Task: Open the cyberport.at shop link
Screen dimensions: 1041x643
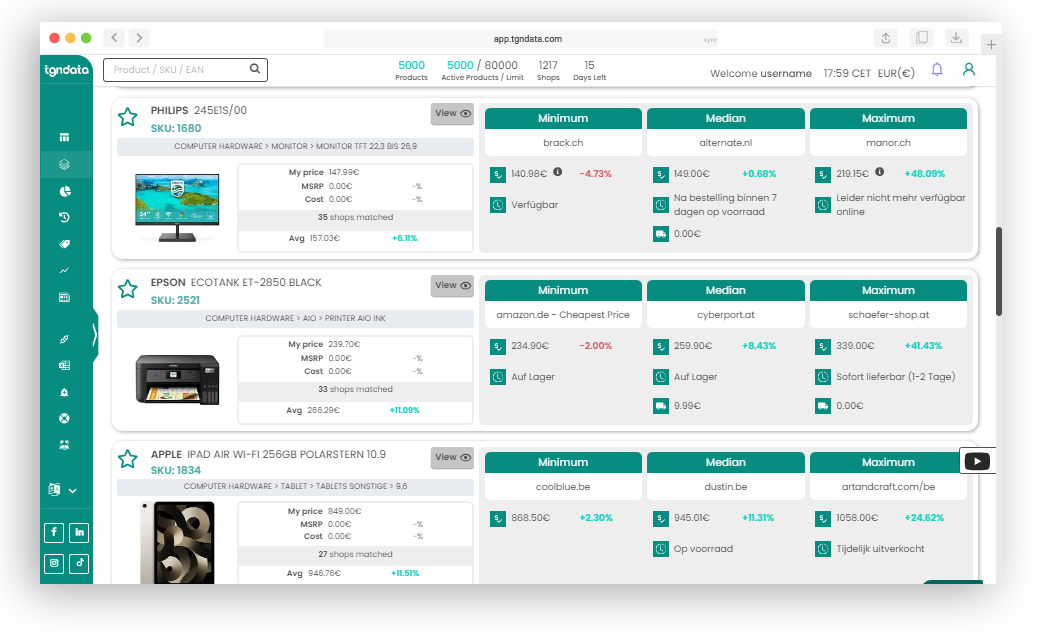Action: pos(726,315)
